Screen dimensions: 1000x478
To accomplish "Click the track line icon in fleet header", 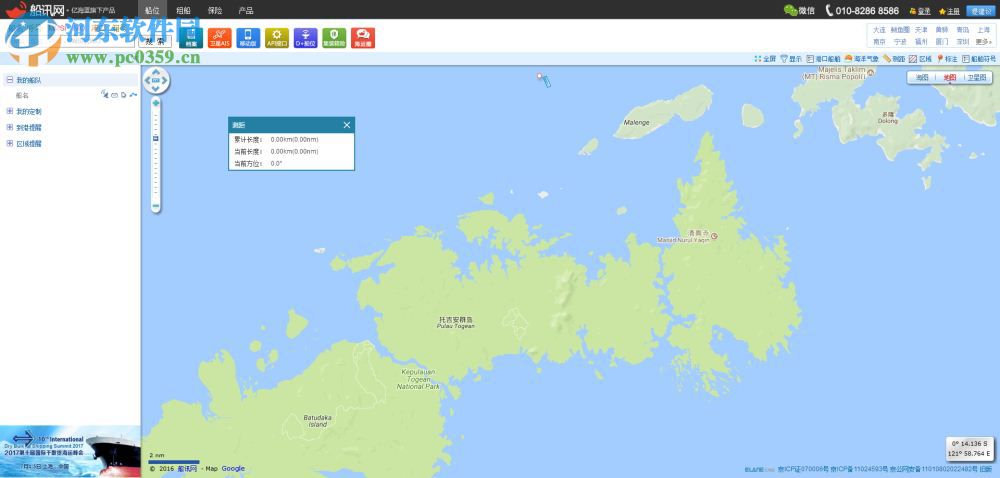I will pos(133,95).
